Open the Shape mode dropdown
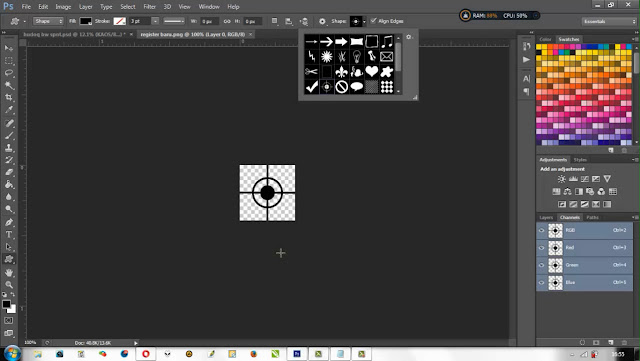This screenshot has width=640, height=361. click(x=48, y=21)
